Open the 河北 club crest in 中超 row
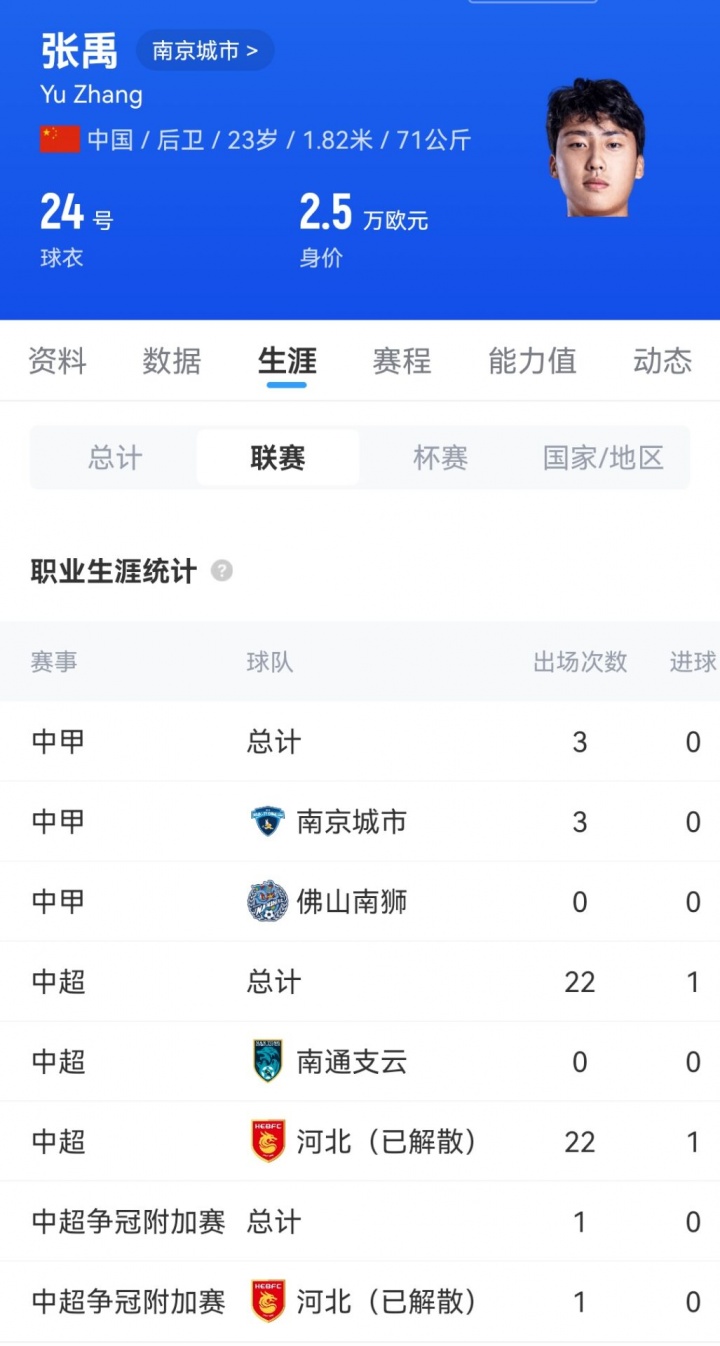 (x=267, y=1141)
